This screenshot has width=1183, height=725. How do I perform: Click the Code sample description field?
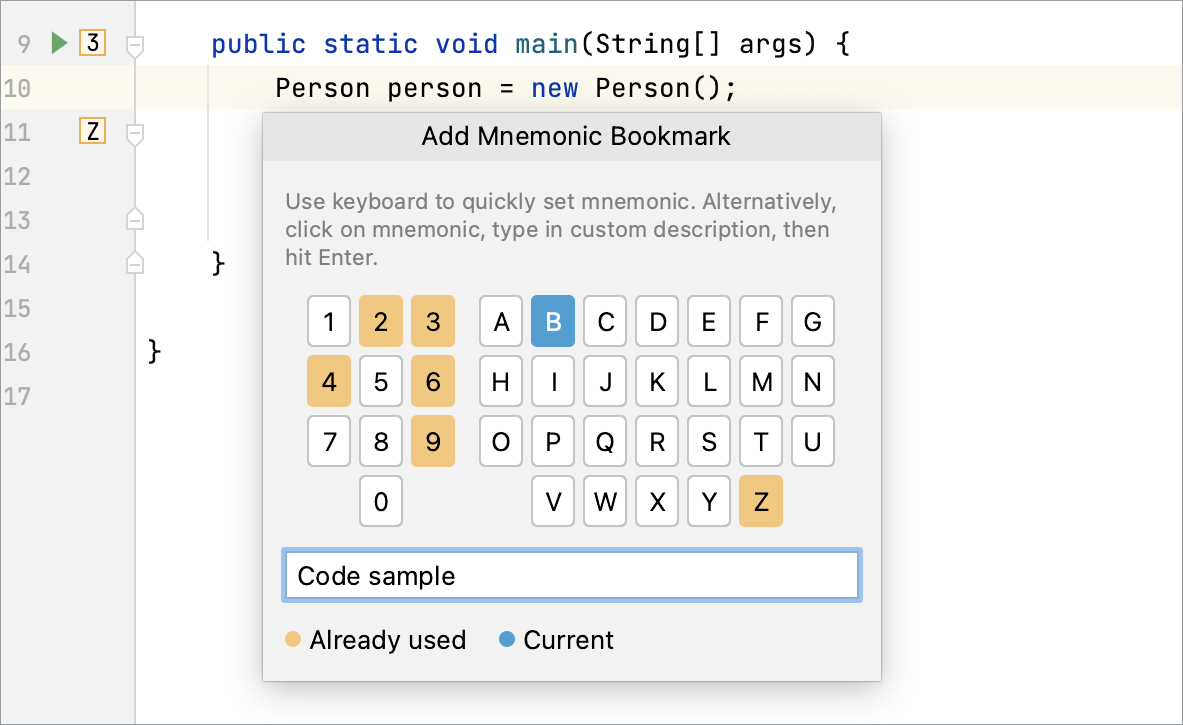pos(572,576)
